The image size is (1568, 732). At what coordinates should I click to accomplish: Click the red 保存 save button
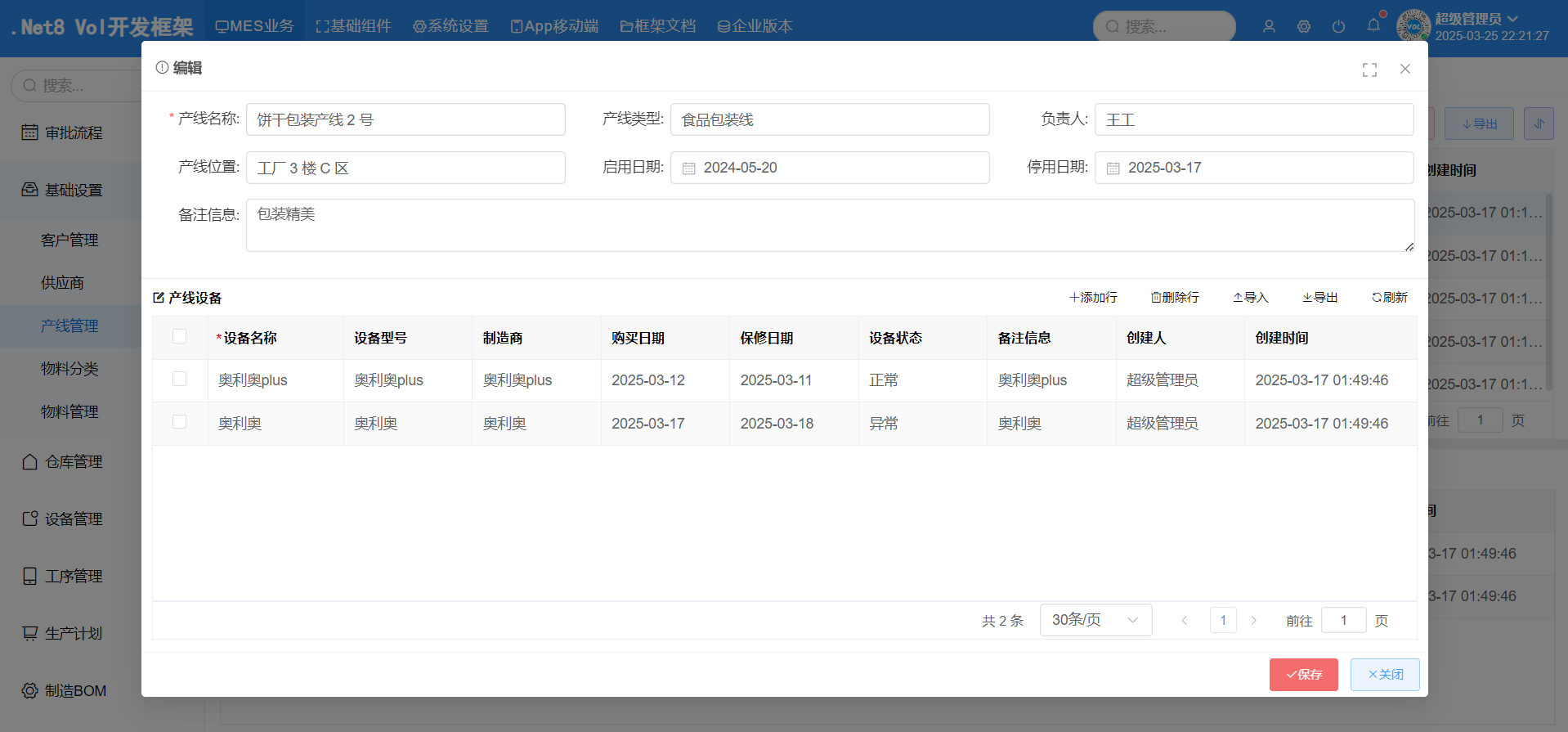[x=1303, y=675]
